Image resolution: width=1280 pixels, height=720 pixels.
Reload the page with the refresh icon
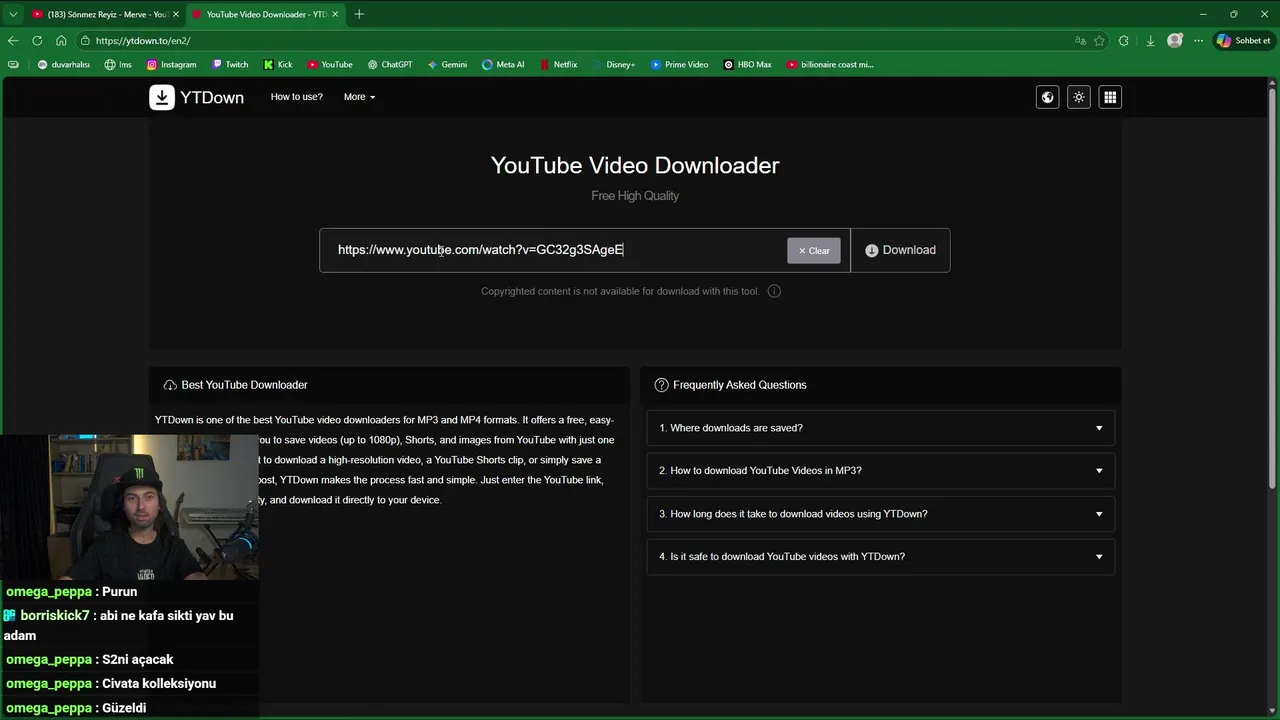(x=37, y=41)
